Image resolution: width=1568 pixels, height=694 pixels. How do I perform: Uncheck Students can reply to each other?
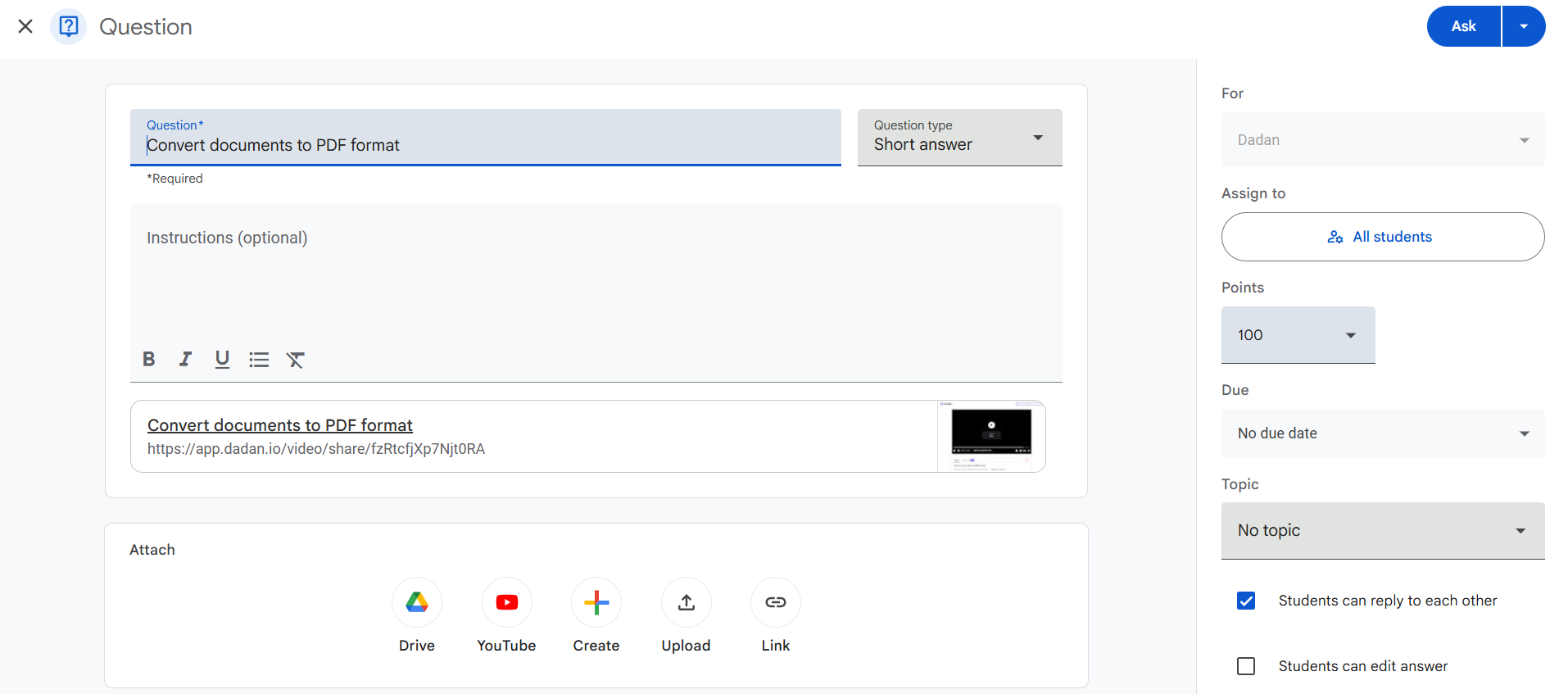(x=1246, y=601)
